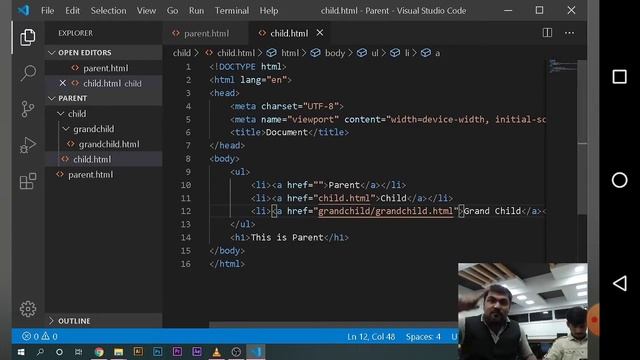
Task: Tap the Android back triangle button
Action: tap(619, 283)
